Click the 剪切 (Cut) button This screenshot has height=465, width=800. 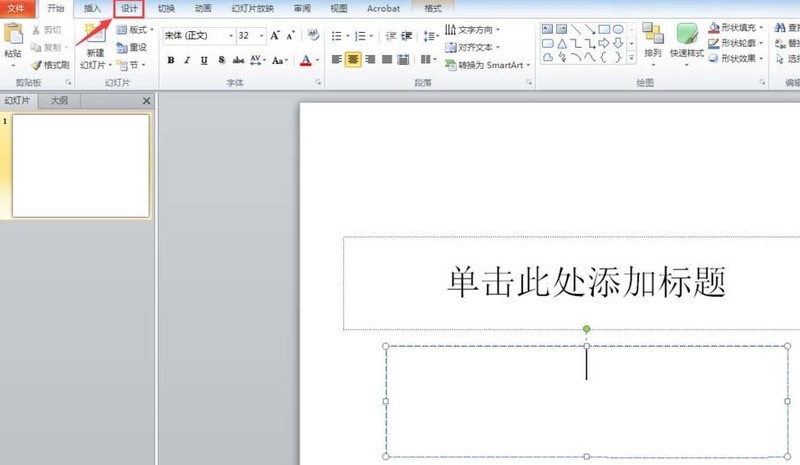[x=47, y=30]
